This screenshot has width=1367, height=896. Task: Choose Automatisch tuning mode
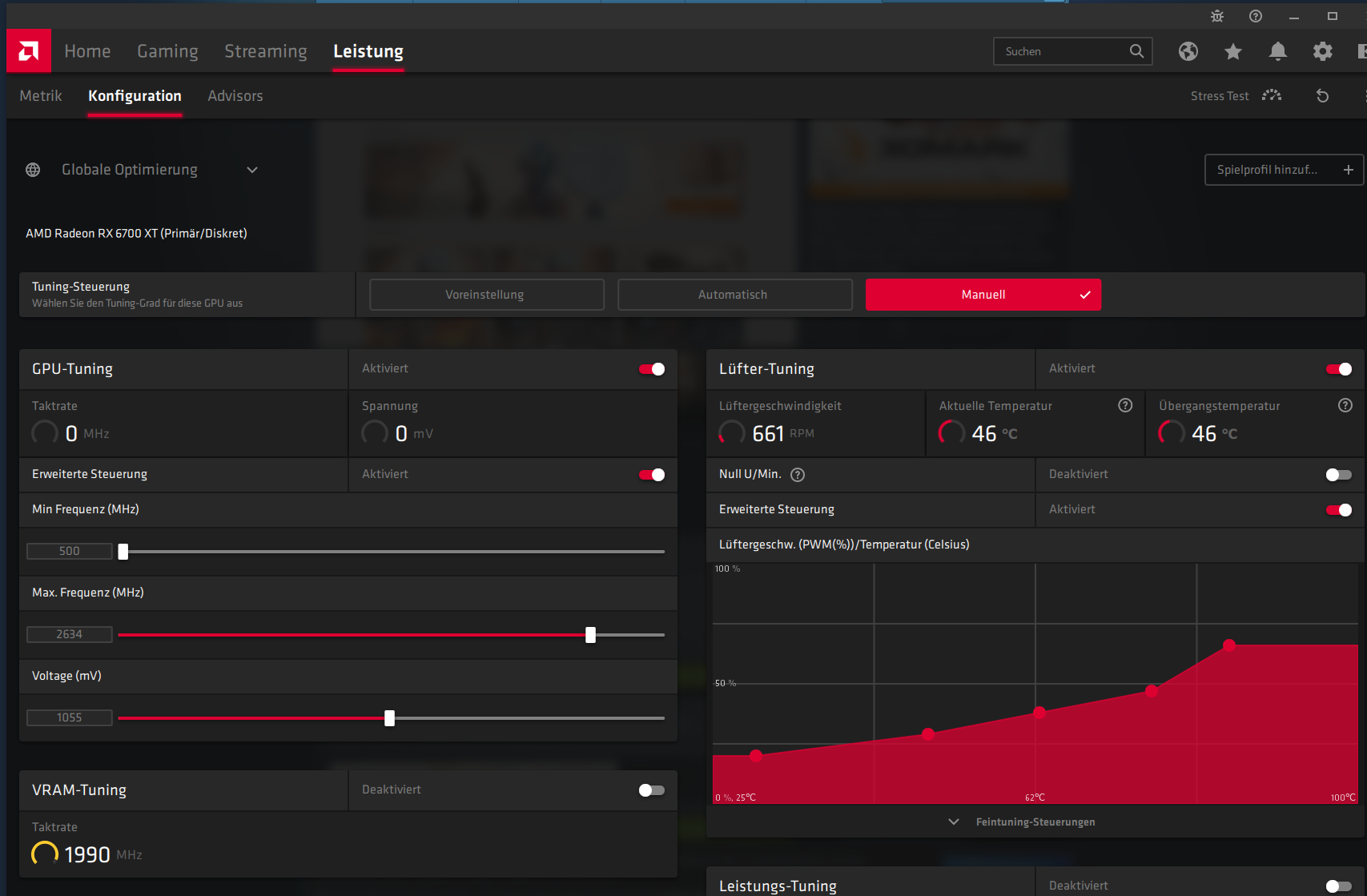(x=735, y=295)
